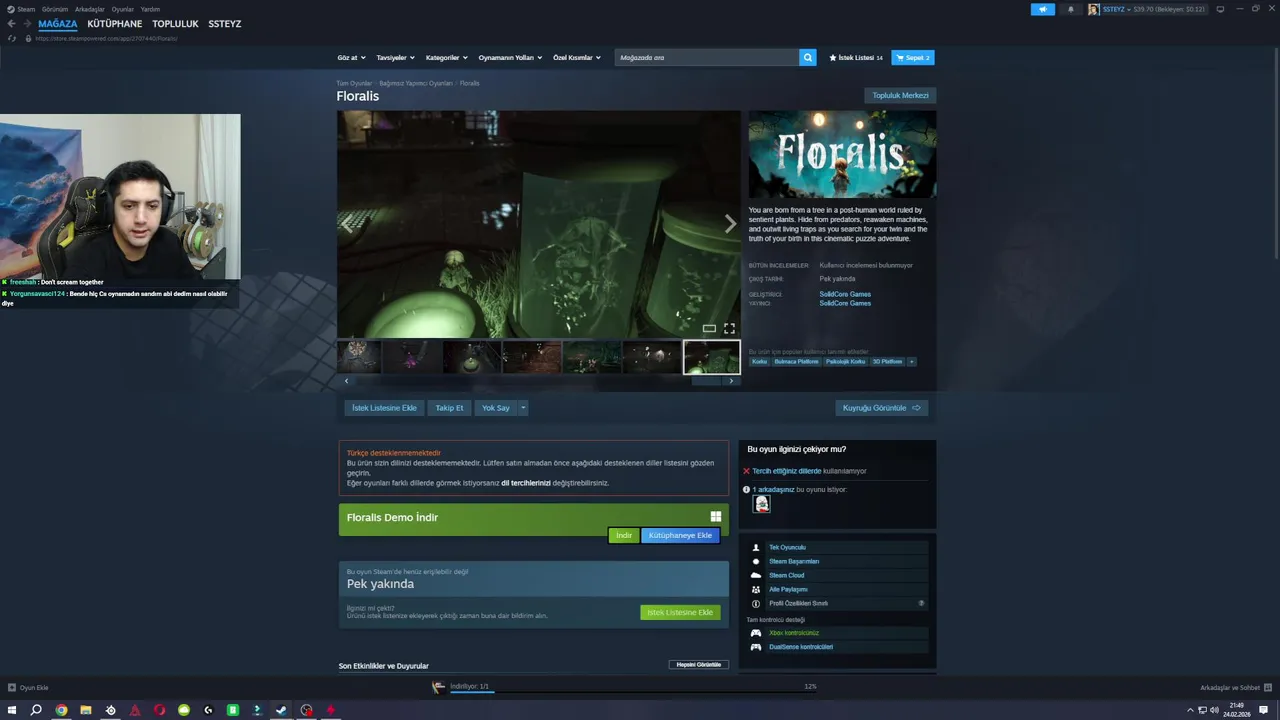Open Arkadaşlar ve Sohbet panel
This screenshot has height=720, width=1280.
tap(1234, 687)
